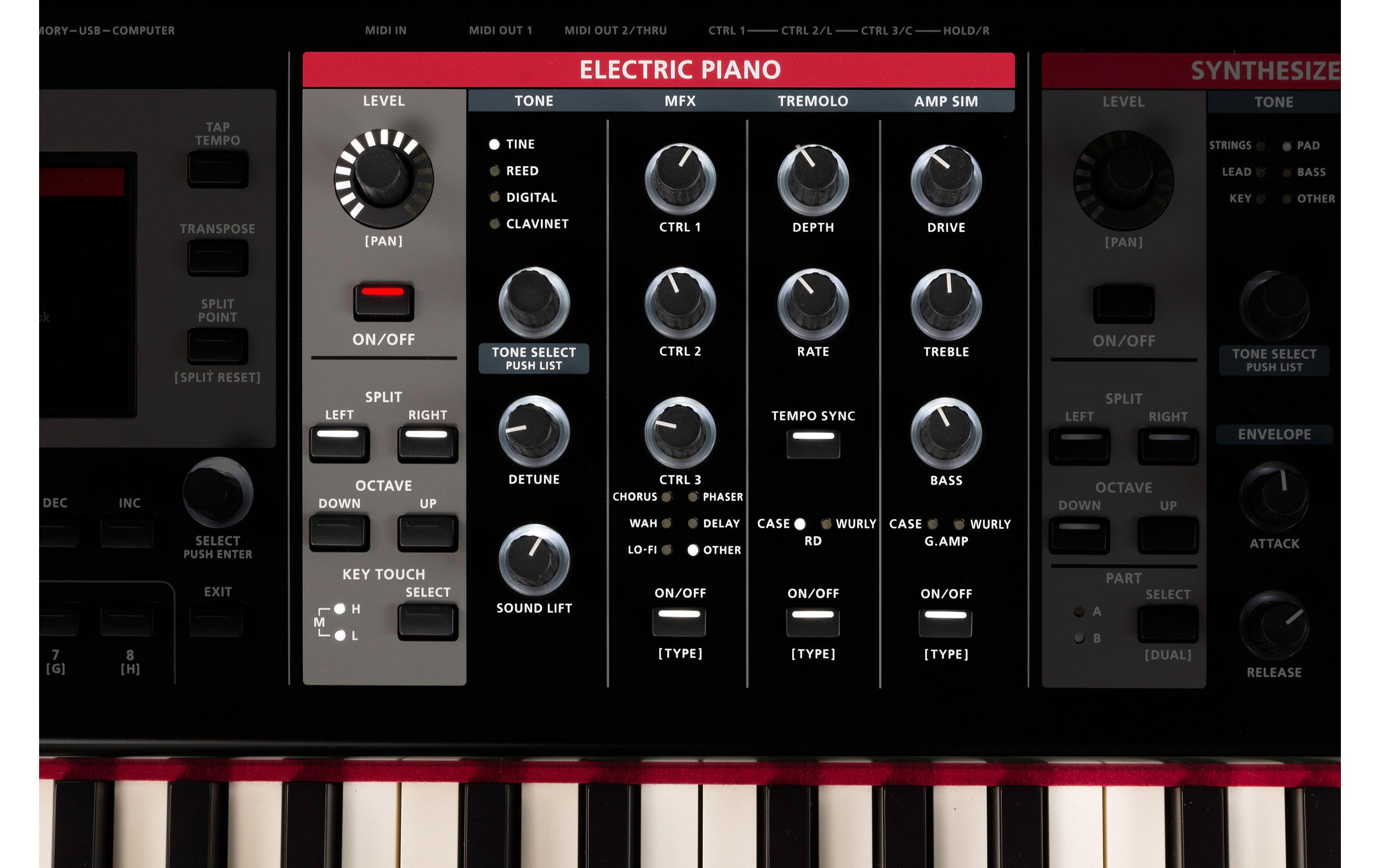Click the SELECT PUSH ENTER knob

(218, 492)
